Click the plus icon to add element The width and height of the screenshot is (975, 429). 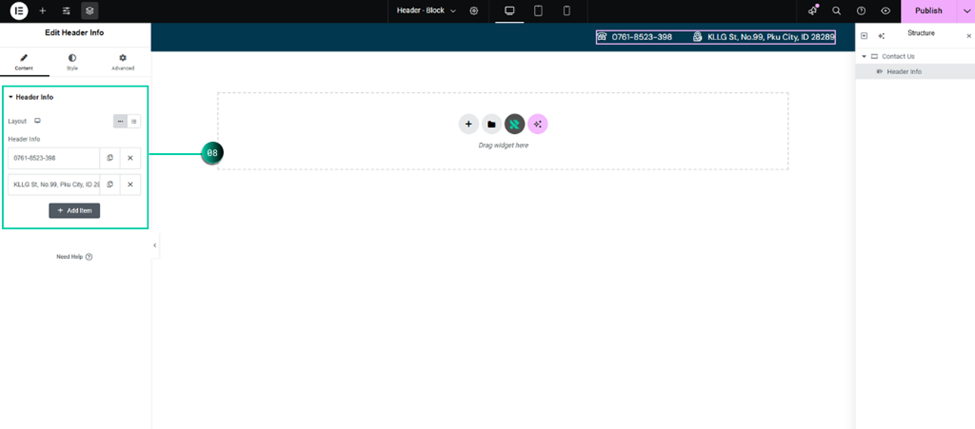click(x=42, y=11)
